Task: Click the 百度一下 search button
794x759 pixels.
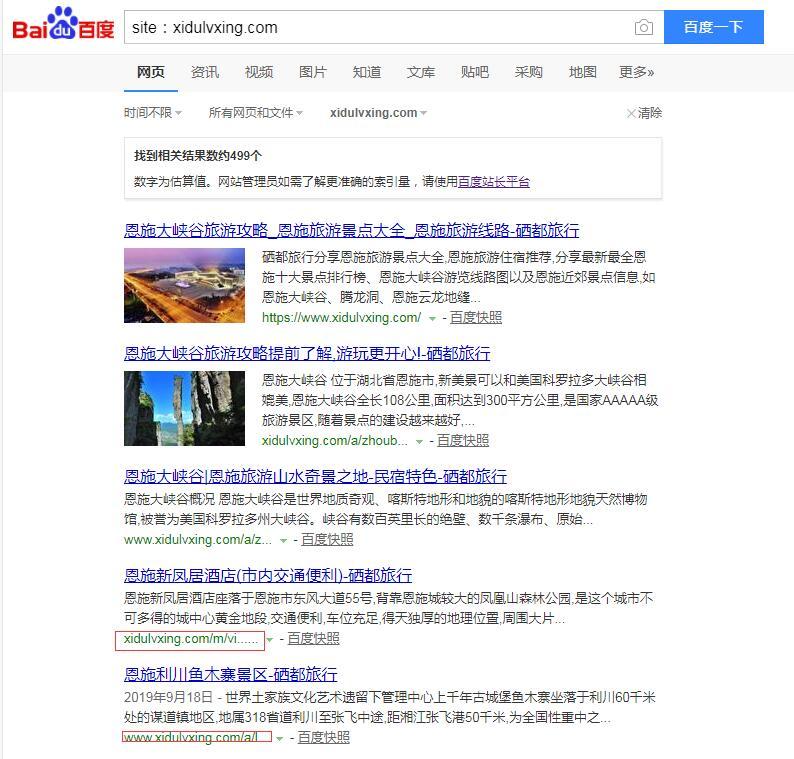Action: click(713, 27)
